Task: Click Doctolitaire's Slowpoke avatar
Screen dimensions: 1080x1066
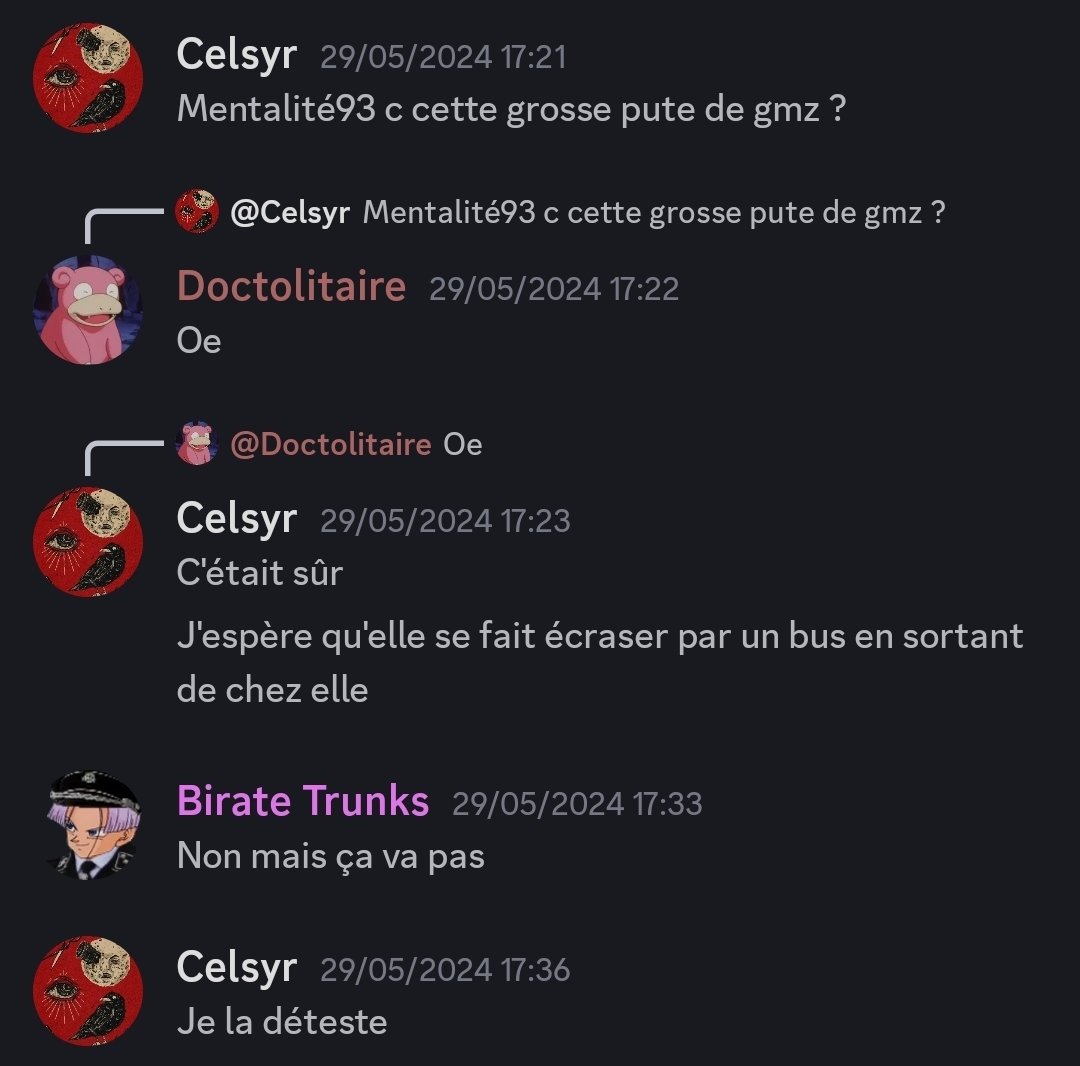Action: 88,310
